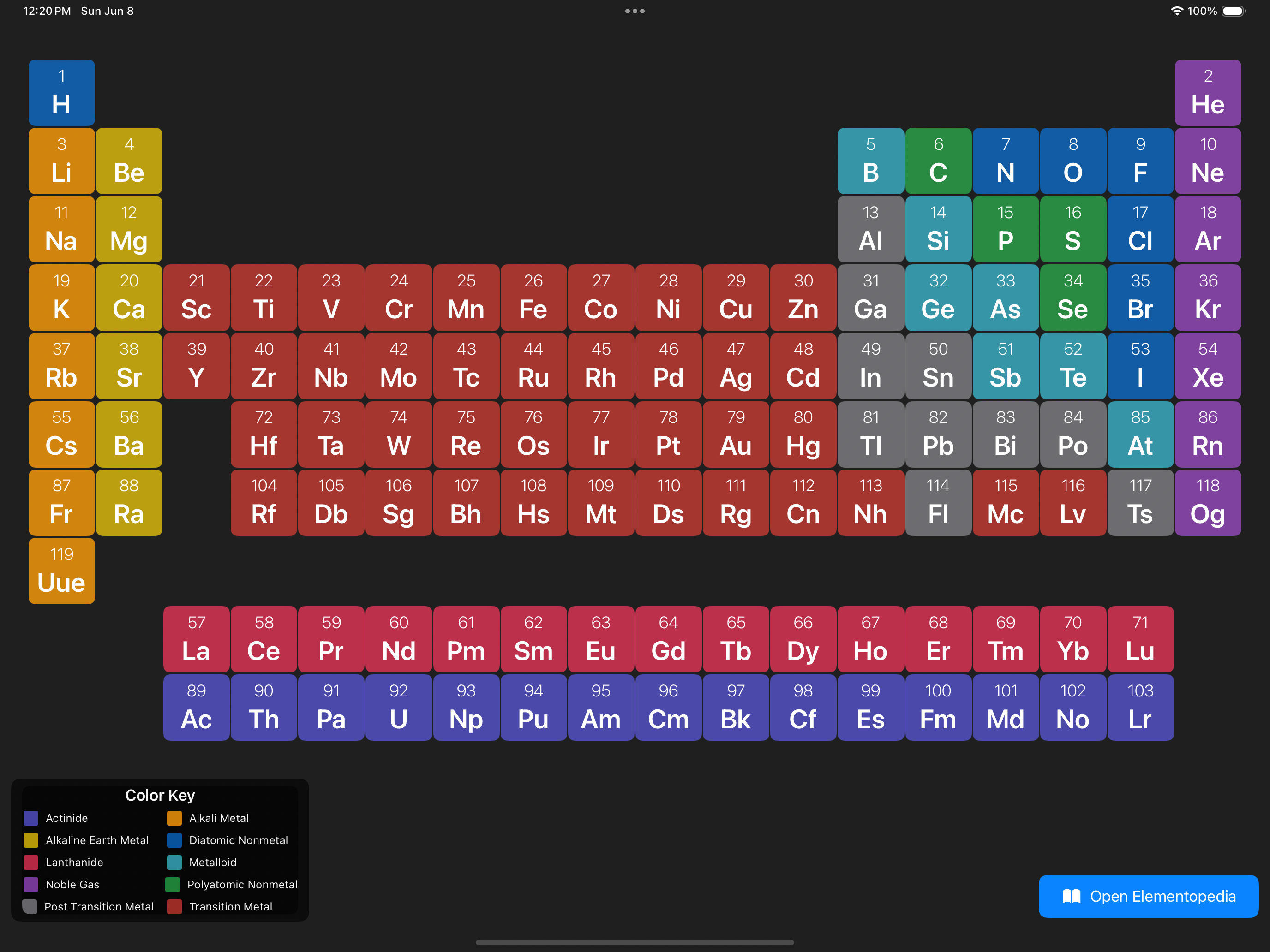Open the iPad multitasking menu (three dots)

635,10
